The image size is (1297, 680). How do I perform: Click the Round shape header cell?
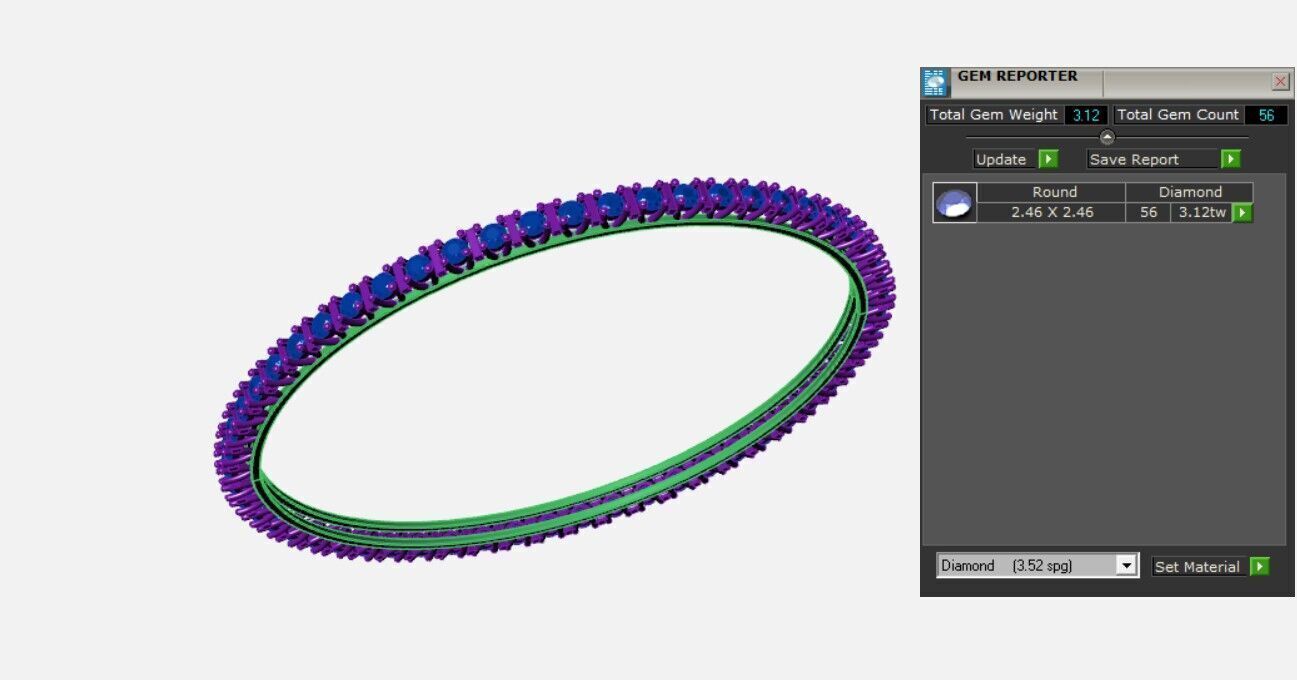(x=1052, y=192)
